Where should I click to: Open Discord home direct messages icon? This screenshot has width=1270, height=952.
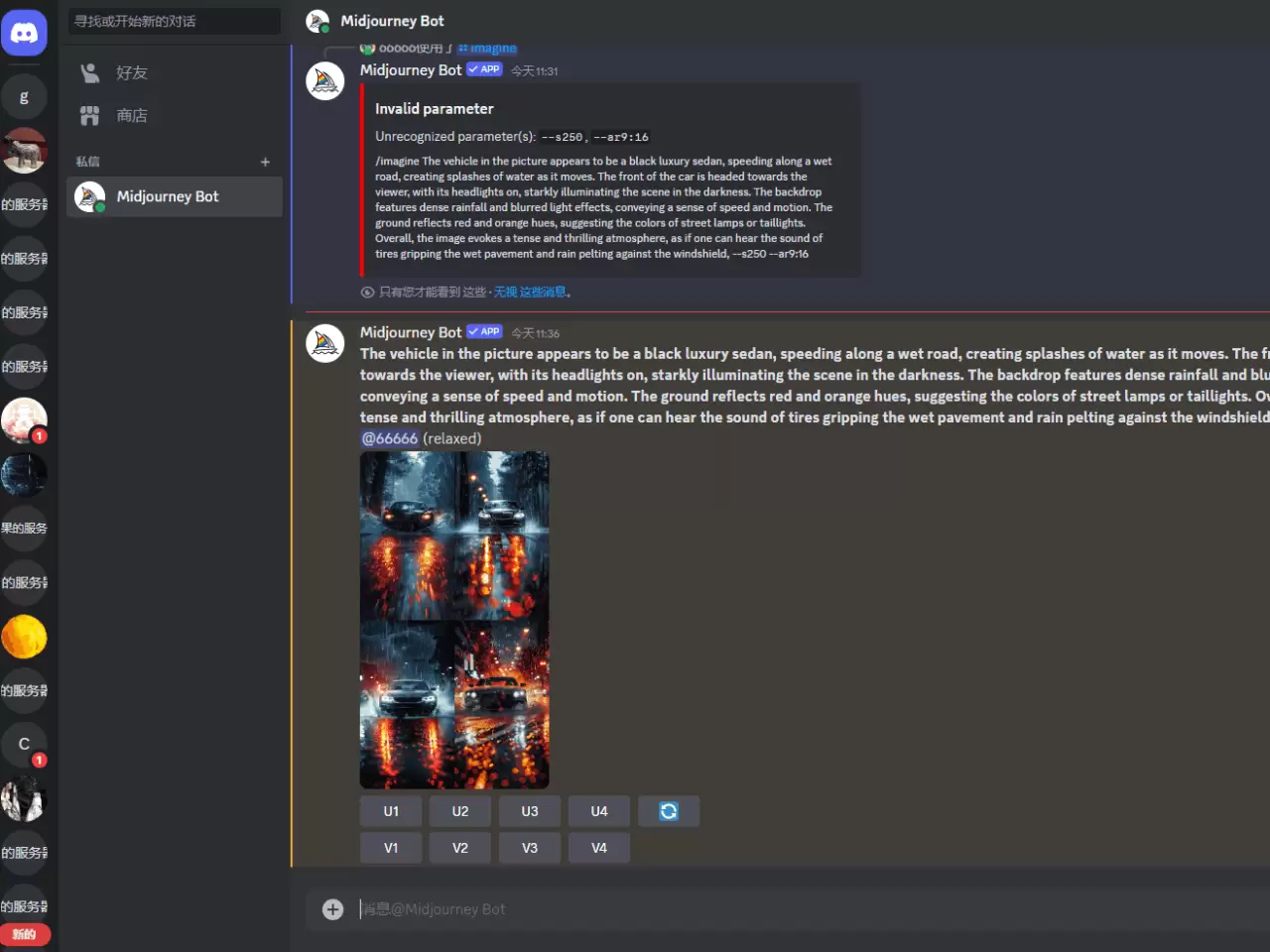tap(24, 34)
